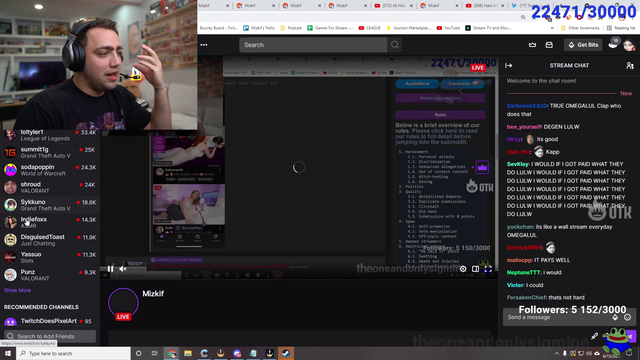The image size is (640, 360).
Task: Open Auction Marketplace bookmark
Action: point(409,28)
